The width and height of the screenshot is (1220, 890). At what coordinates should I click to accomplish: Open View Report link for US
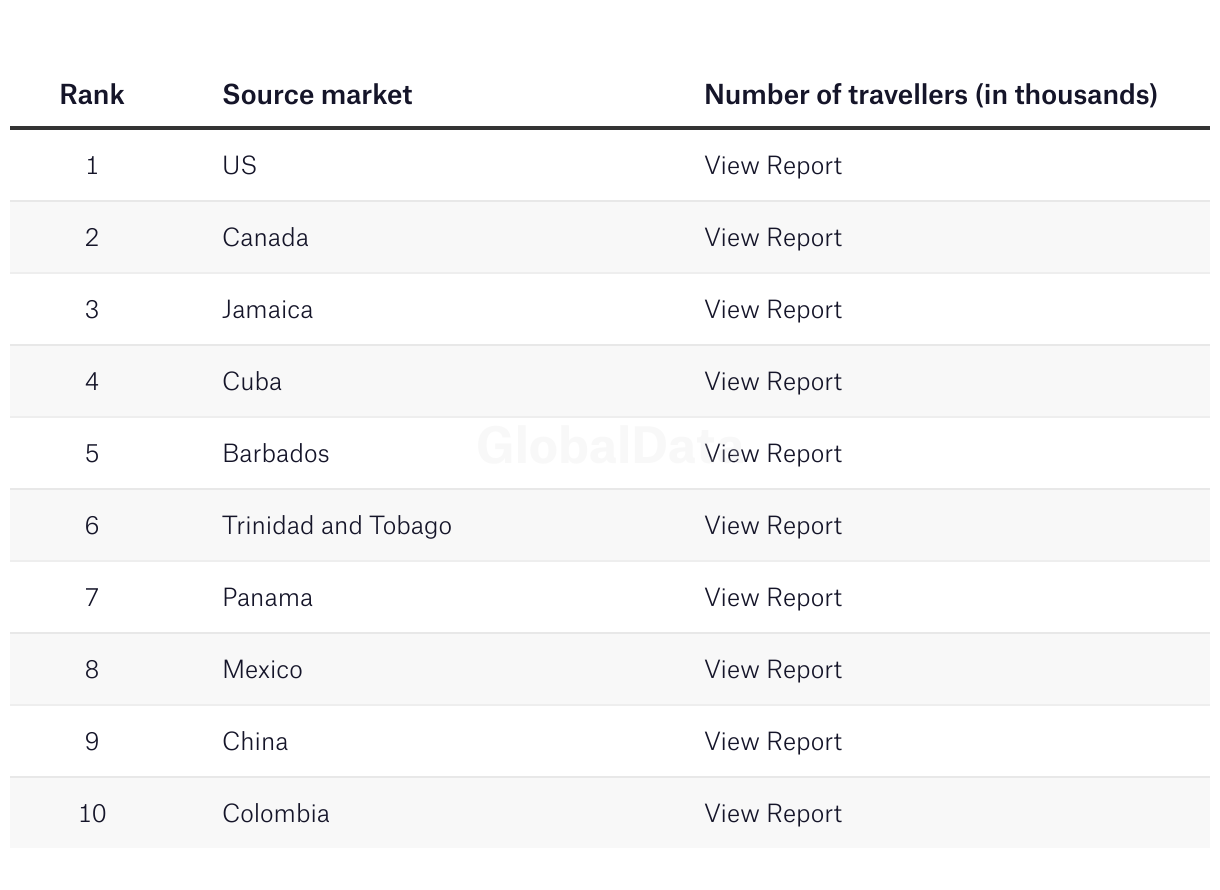pyautogui.click(x=773, y=166)
